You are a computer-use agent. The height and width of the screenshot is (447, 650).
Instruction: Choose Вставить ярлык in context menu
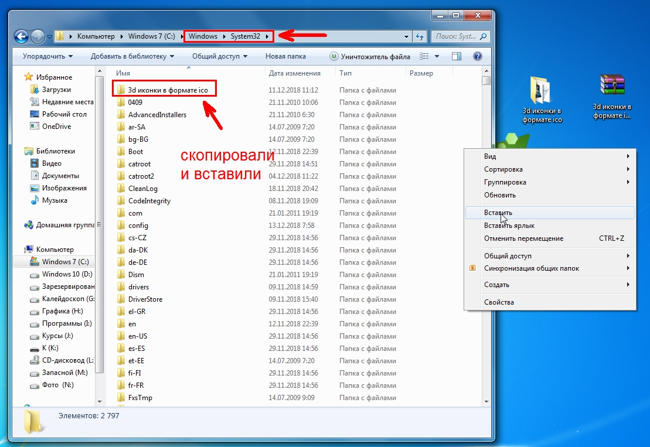tap(550, 226)
